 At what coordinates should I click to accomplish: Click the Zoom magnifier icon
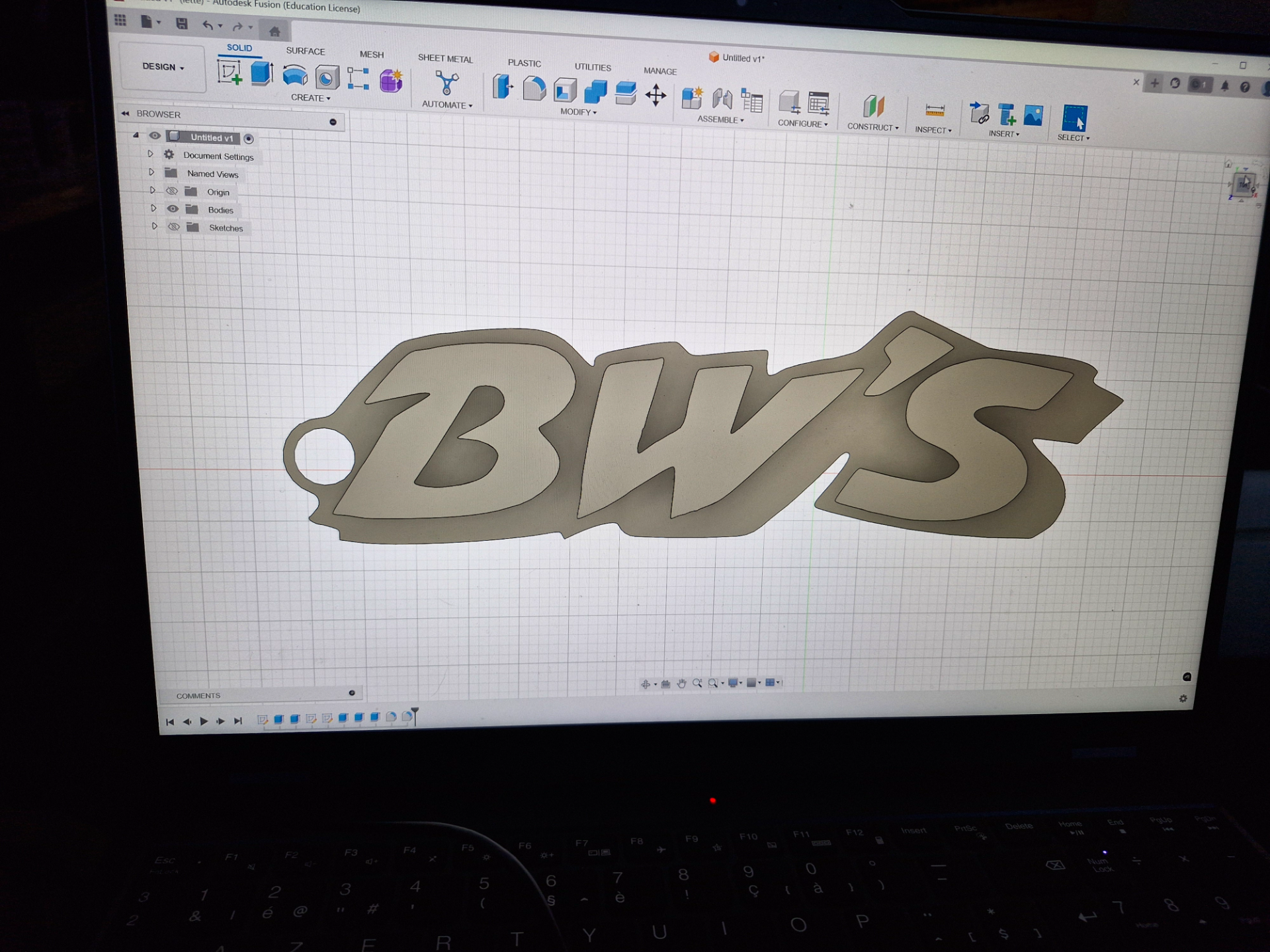[x=697, y=683]
